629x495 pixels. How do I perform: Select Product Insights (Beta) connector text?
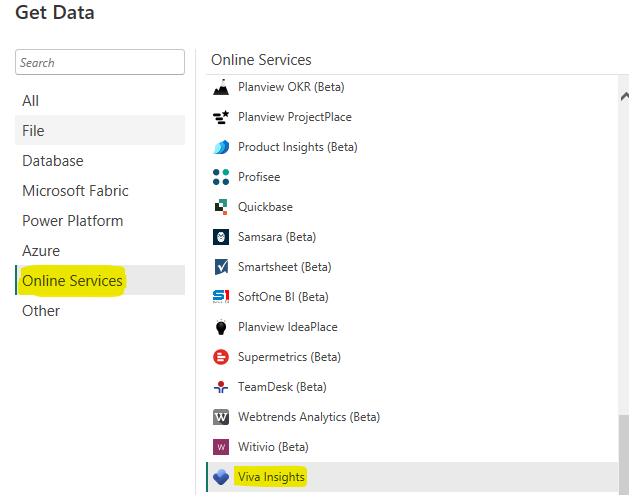[x=298, y=147]
